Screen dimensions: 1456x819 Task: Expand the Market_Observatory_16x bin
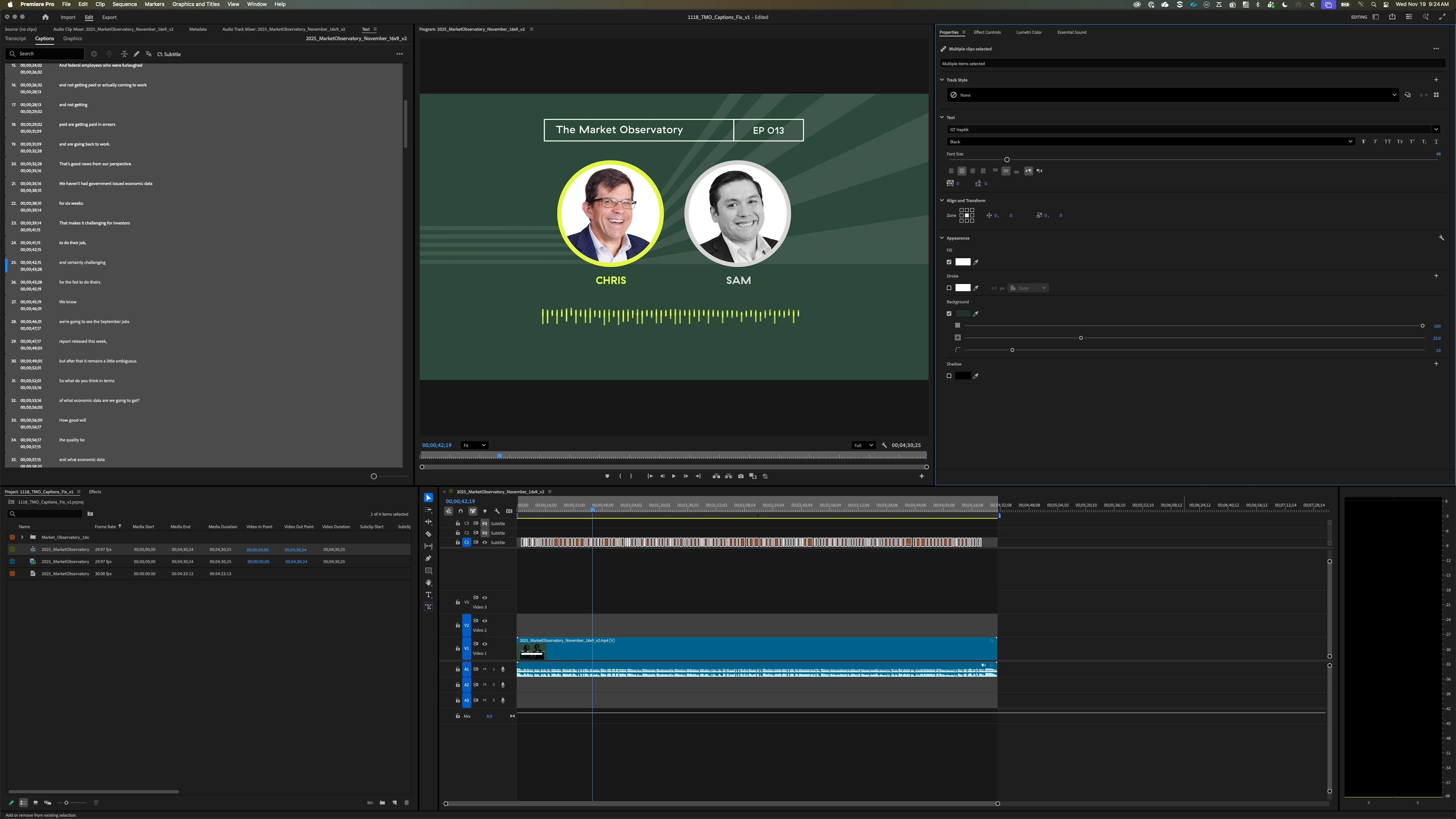click(22, 537)
